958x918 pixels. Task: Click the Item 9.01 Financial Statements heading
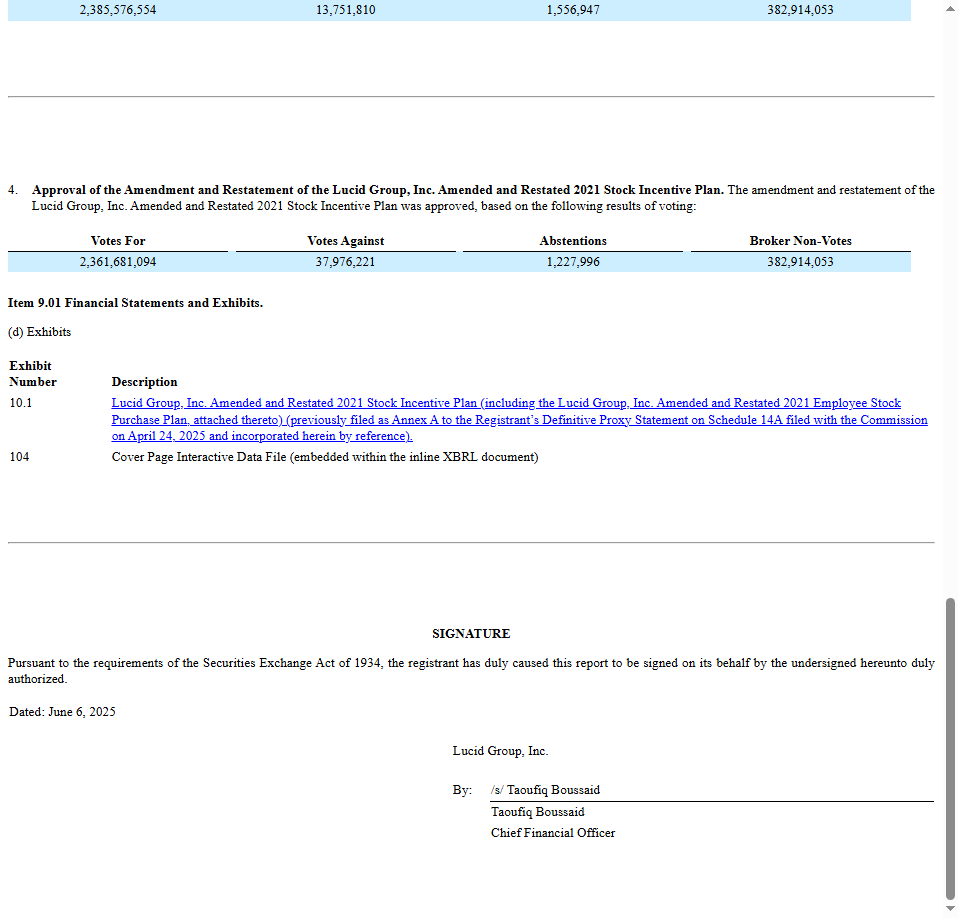pos(135,303)
